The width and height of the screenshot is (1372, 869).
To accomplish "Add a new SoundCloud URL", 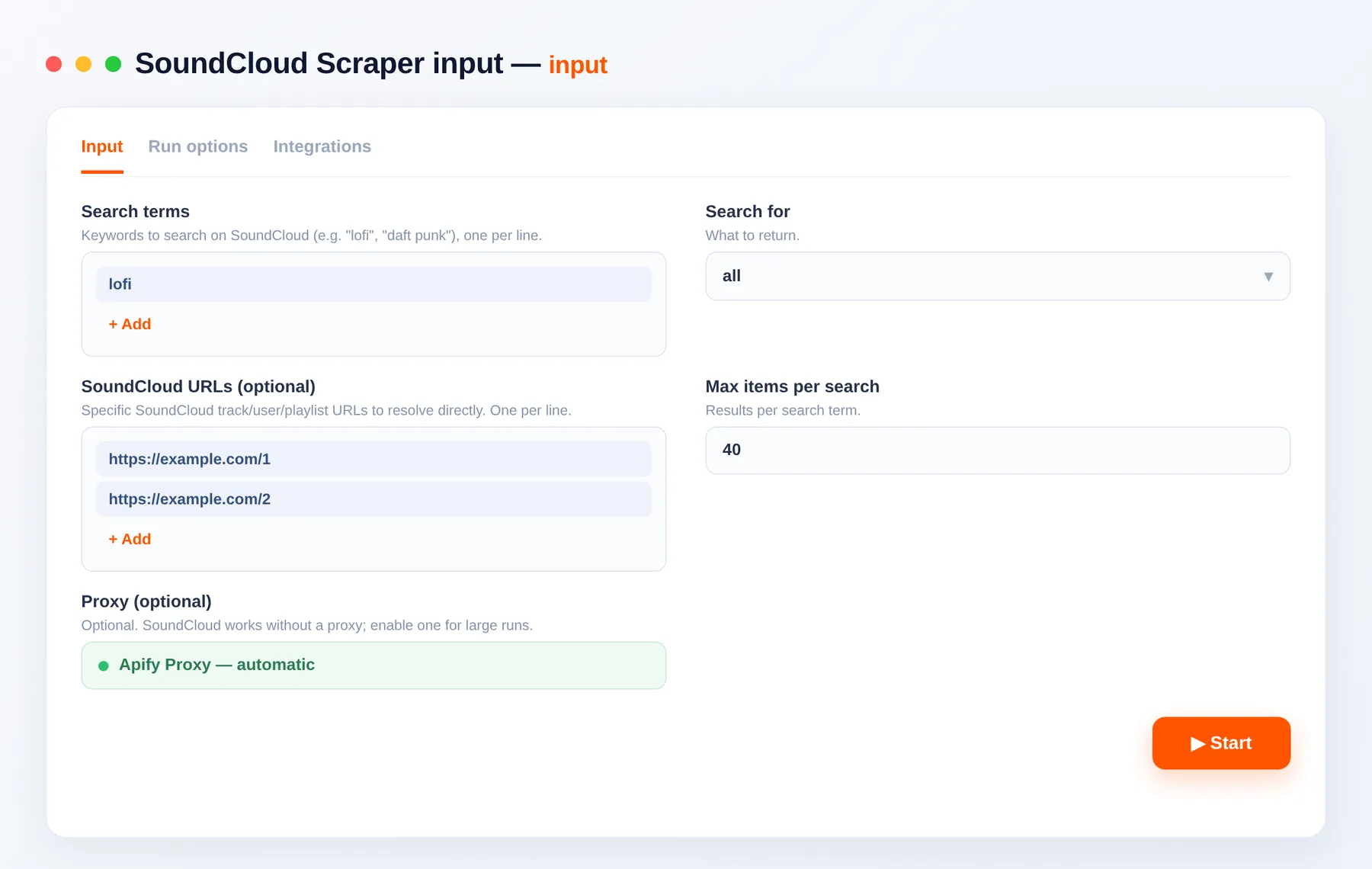I will pyautogui.click(x=130, y=539).
